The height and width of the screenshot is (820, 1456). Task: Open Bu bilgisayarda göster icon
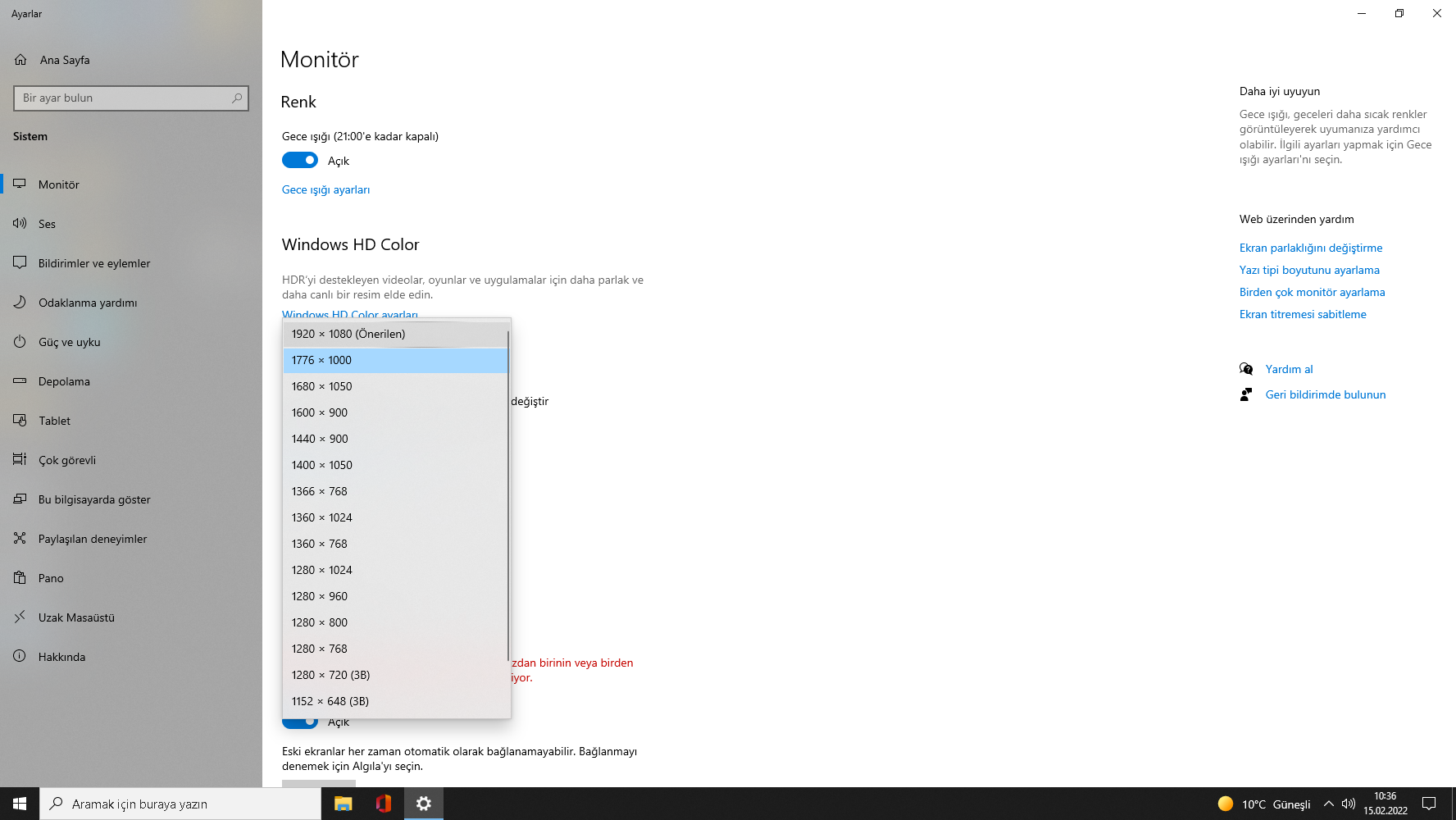click(x=20, y=499)
